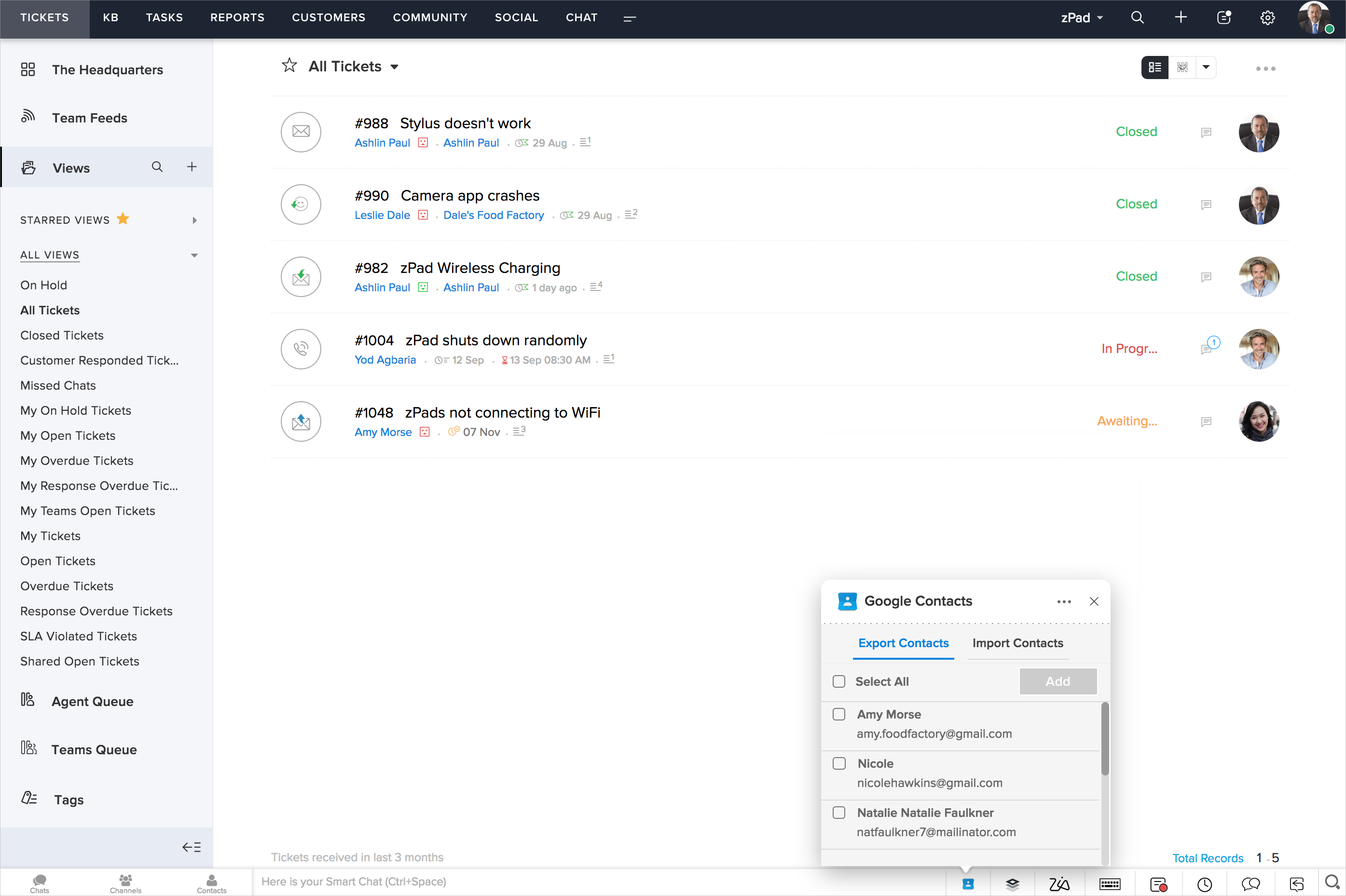Open Dale's Food Factory account link
Viewport: 1346px width, 896px height.
tap(493, 215)
